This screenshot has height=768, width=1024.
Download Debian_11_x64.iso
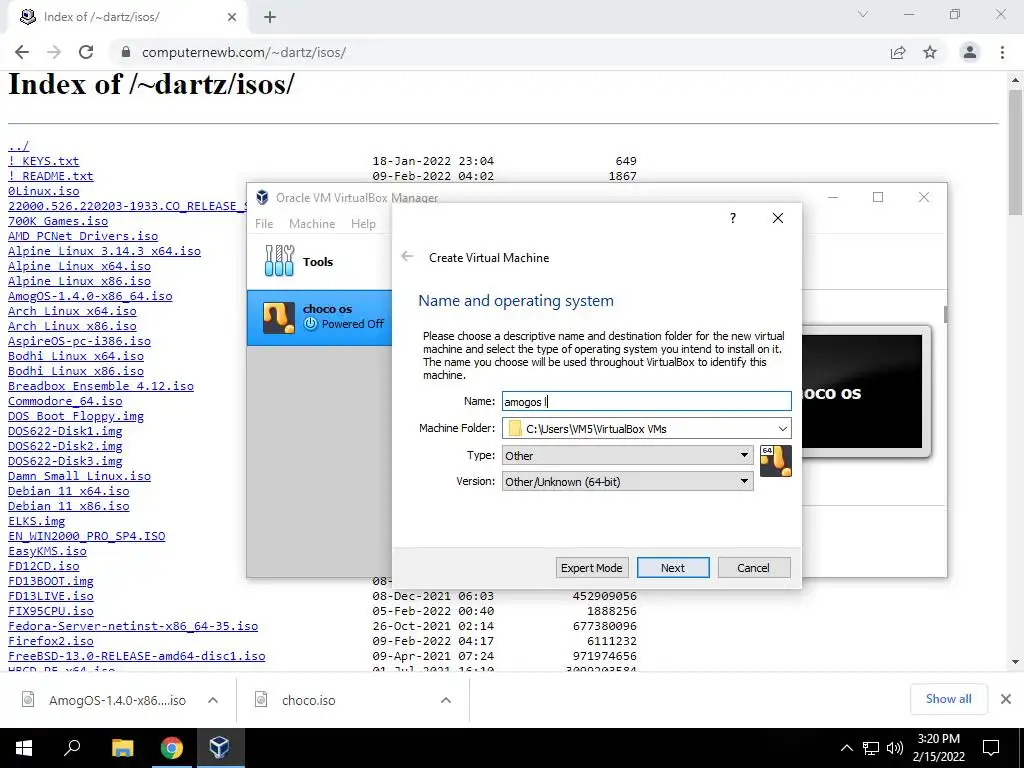(x=69, y=491)
